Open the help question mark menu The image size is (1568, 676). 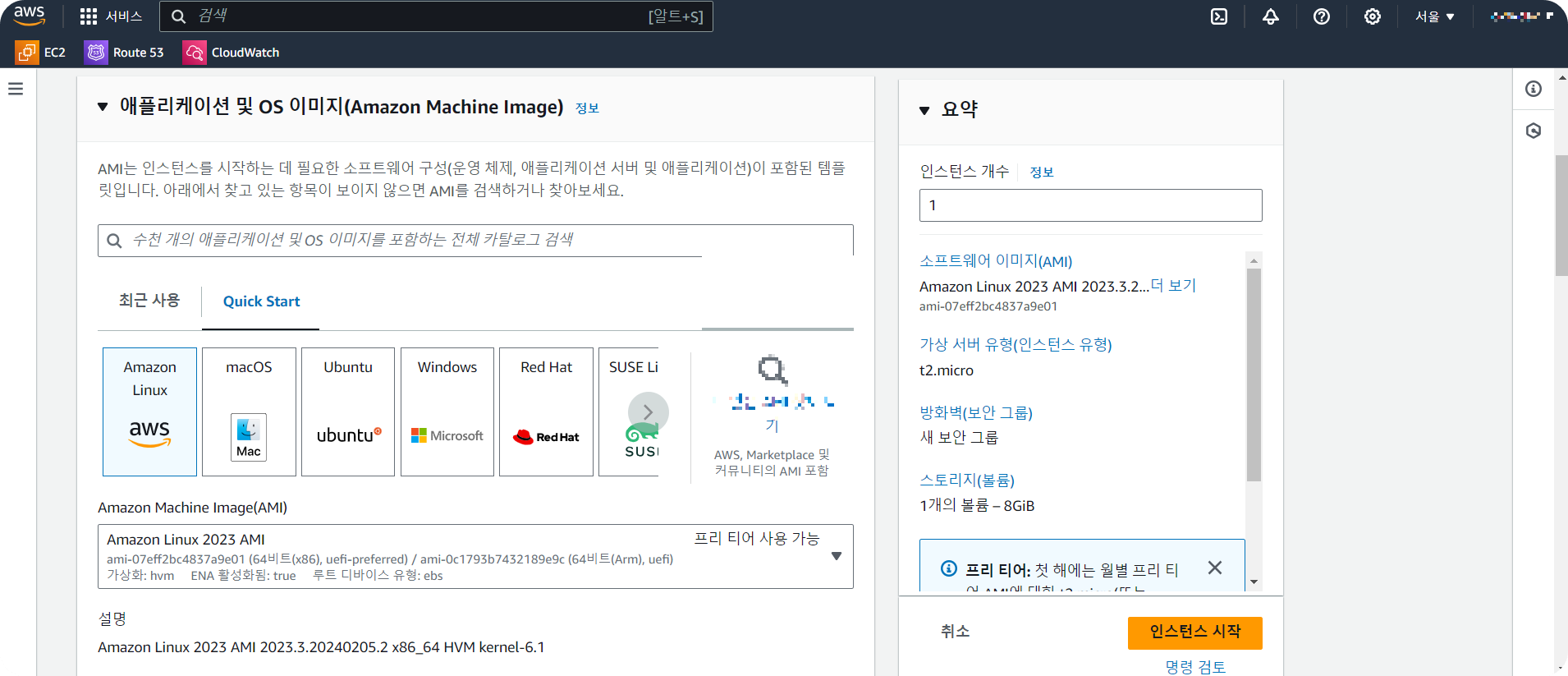point(1322,16)
